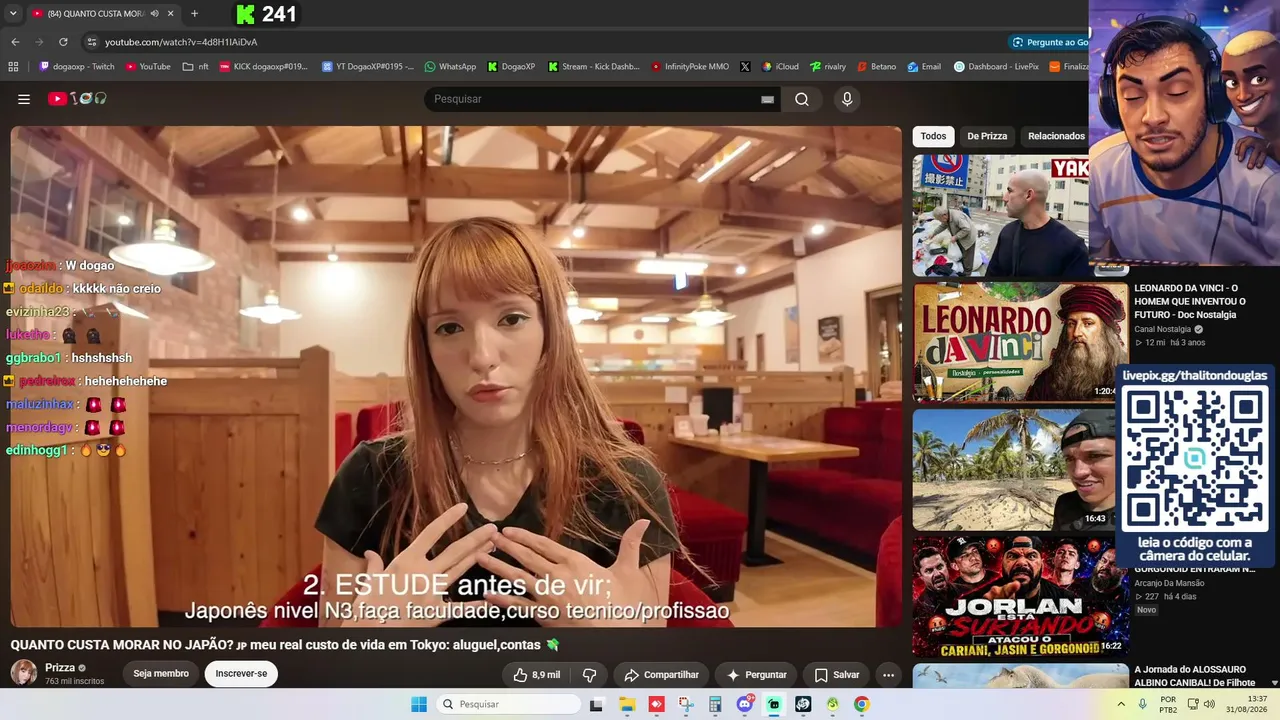The image size is (1280, 720).
Task: Go to YouTube home via the logo
Action: click(x=77, y=99)
